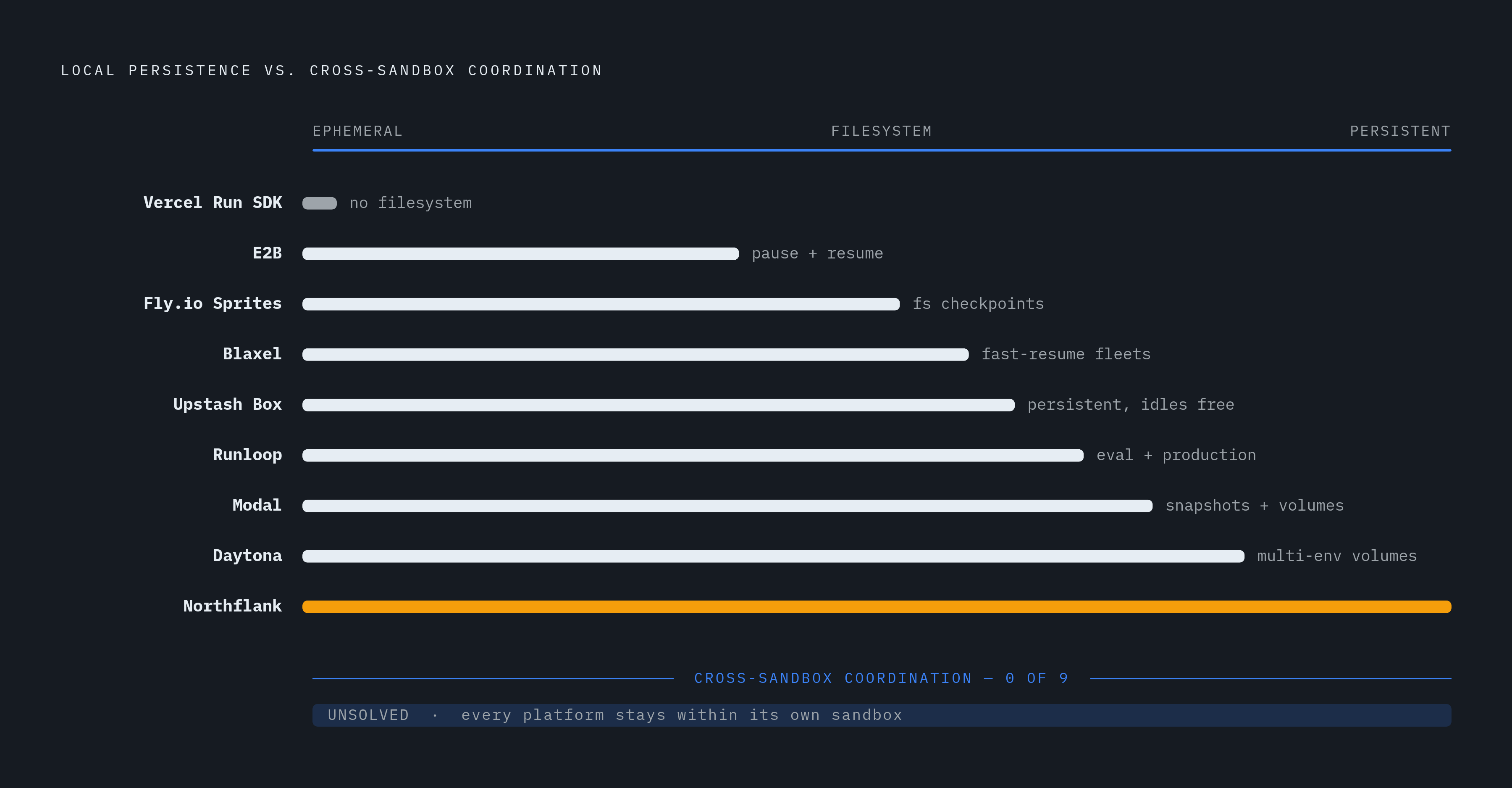Click the Runloop row label
This screenshot has width=1512, height=788.
coord(248,455)
